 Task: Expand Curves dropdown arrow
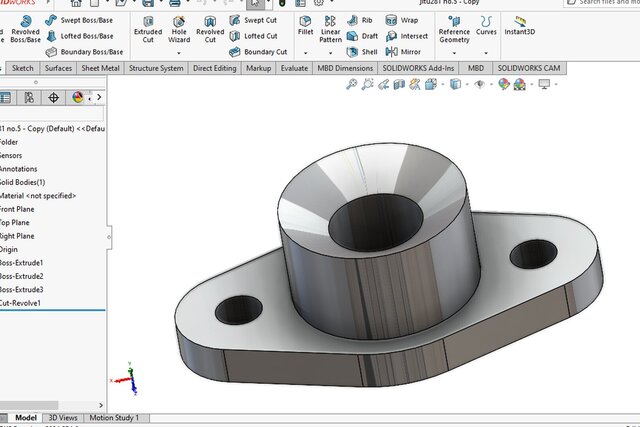pos(486,53)
